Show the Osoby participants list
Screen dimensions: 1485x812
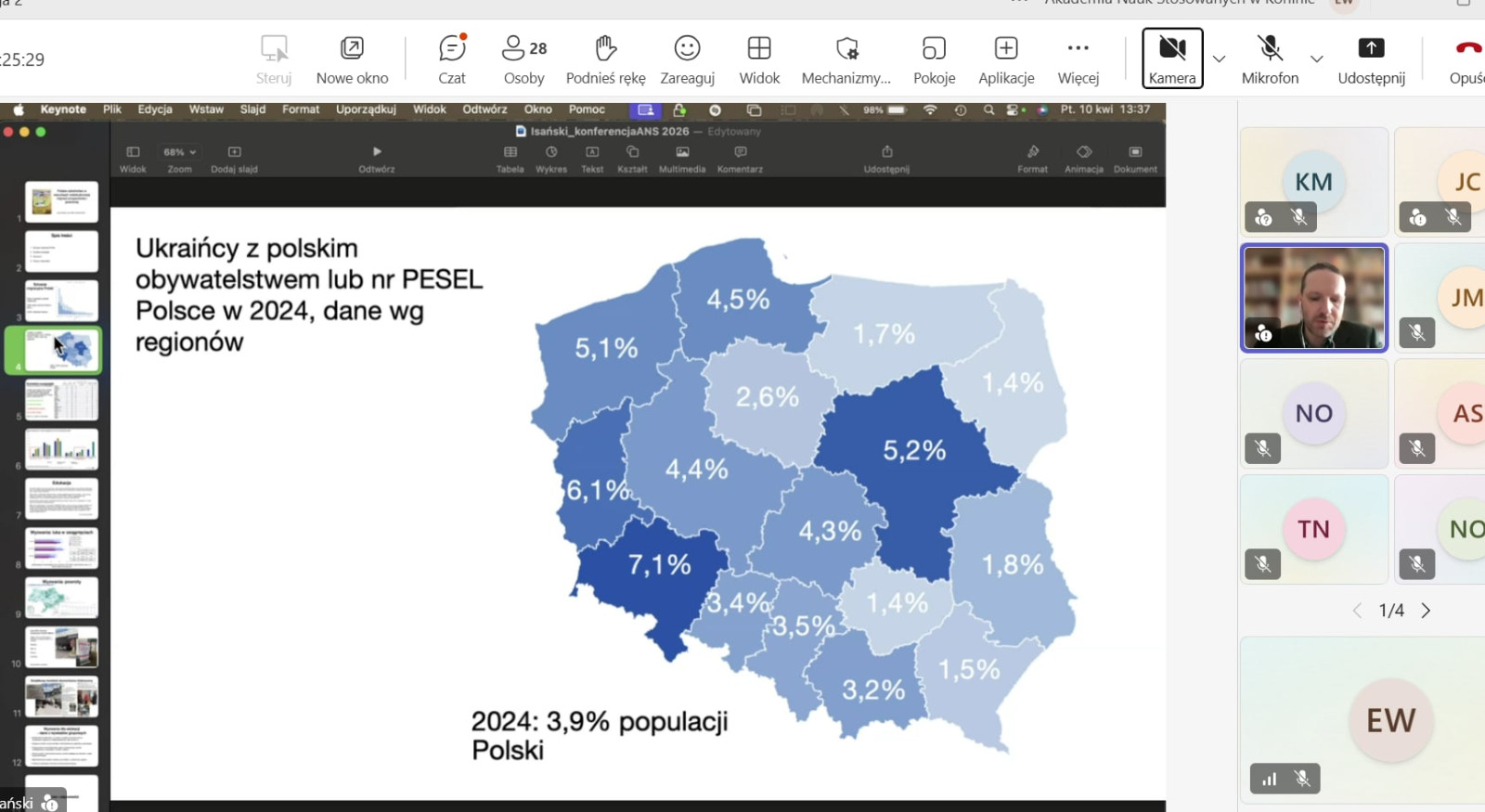point(523,58)
